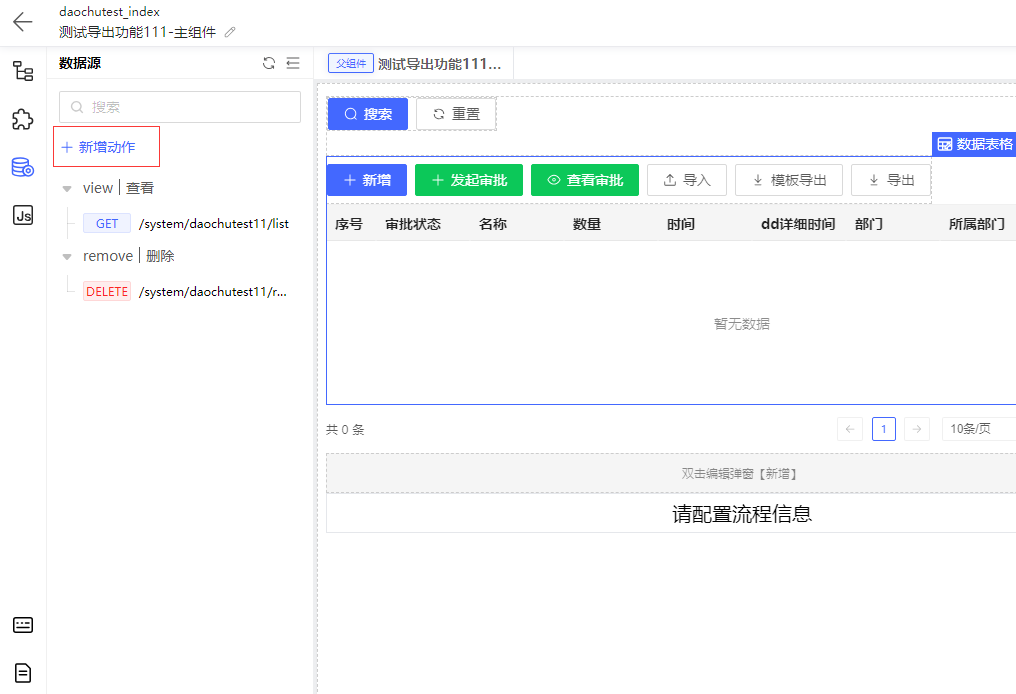Open the puzzle-piece plugin sidebar icon
This screenshot has height=694, width=1016.
[x=23, y=119]
